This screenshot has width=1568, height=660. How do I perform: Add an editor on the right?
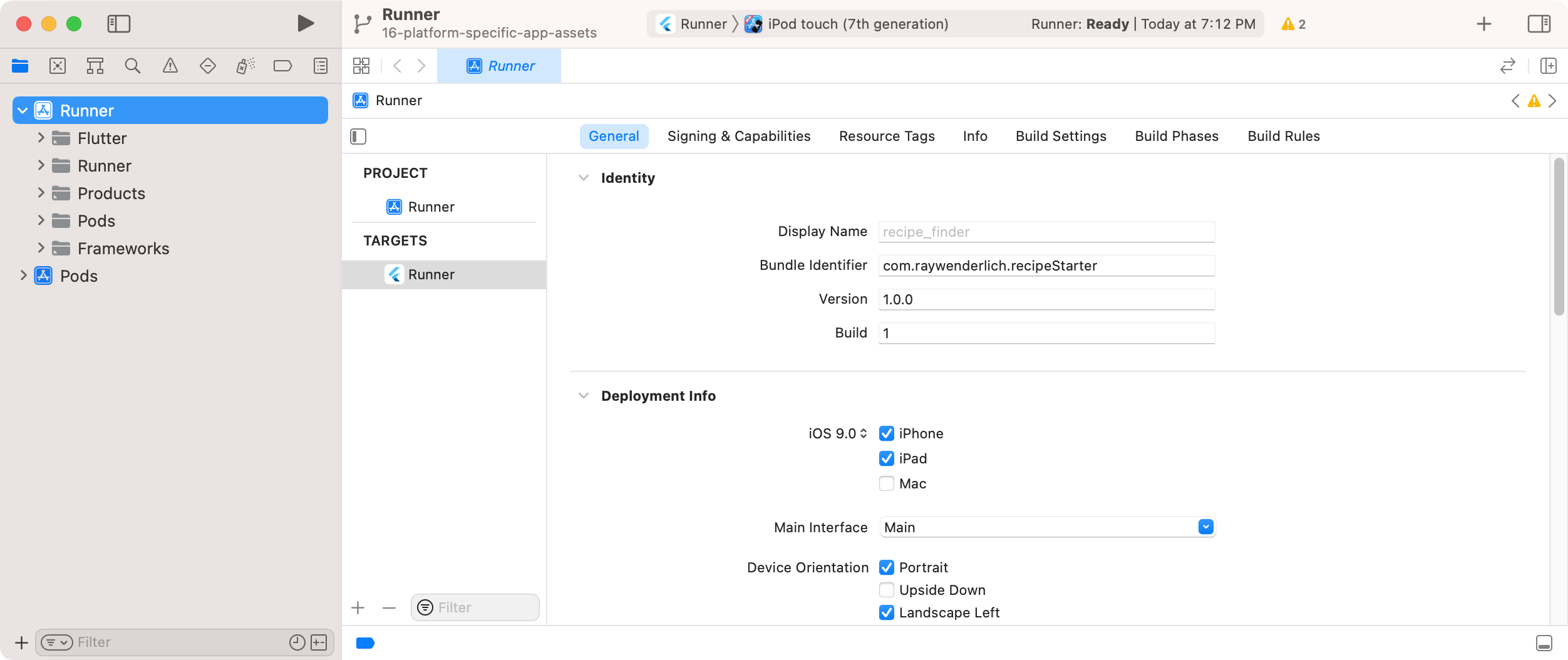[1549, 66]
